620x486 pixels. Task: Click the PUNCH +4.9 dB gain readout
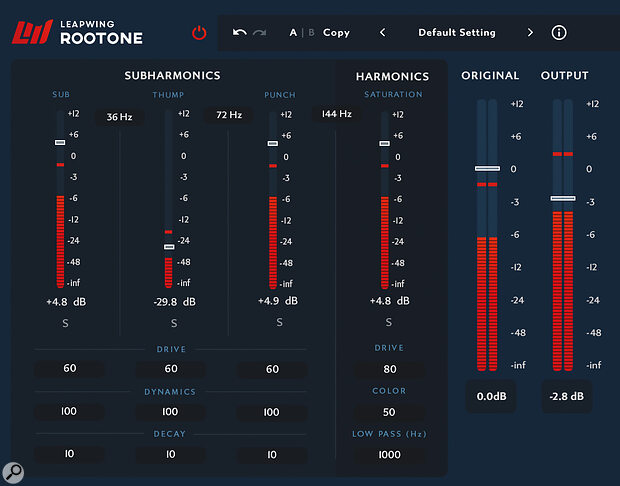tap(278, 301)
